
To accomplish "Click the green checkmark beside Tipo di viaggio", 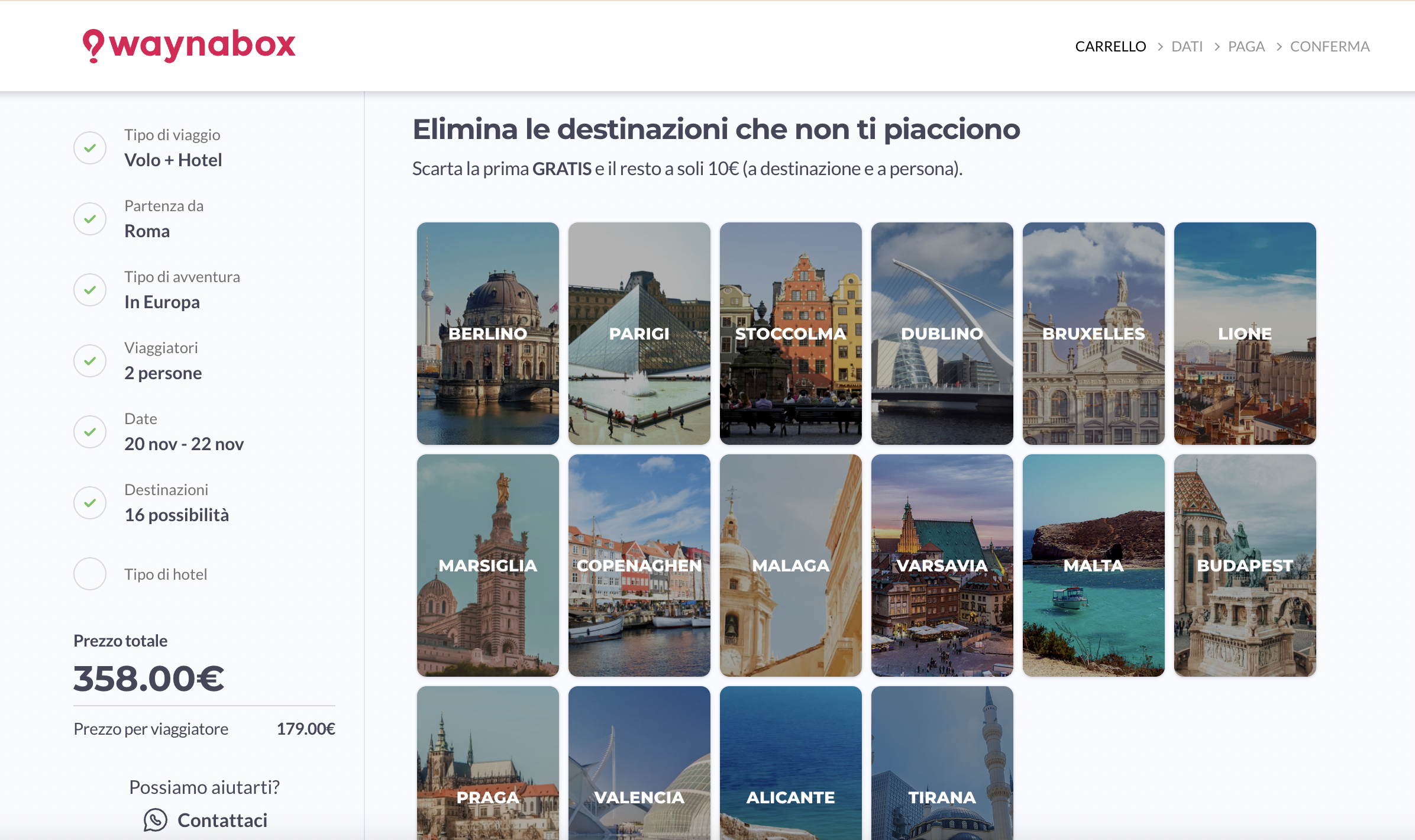I will (90, 148).
